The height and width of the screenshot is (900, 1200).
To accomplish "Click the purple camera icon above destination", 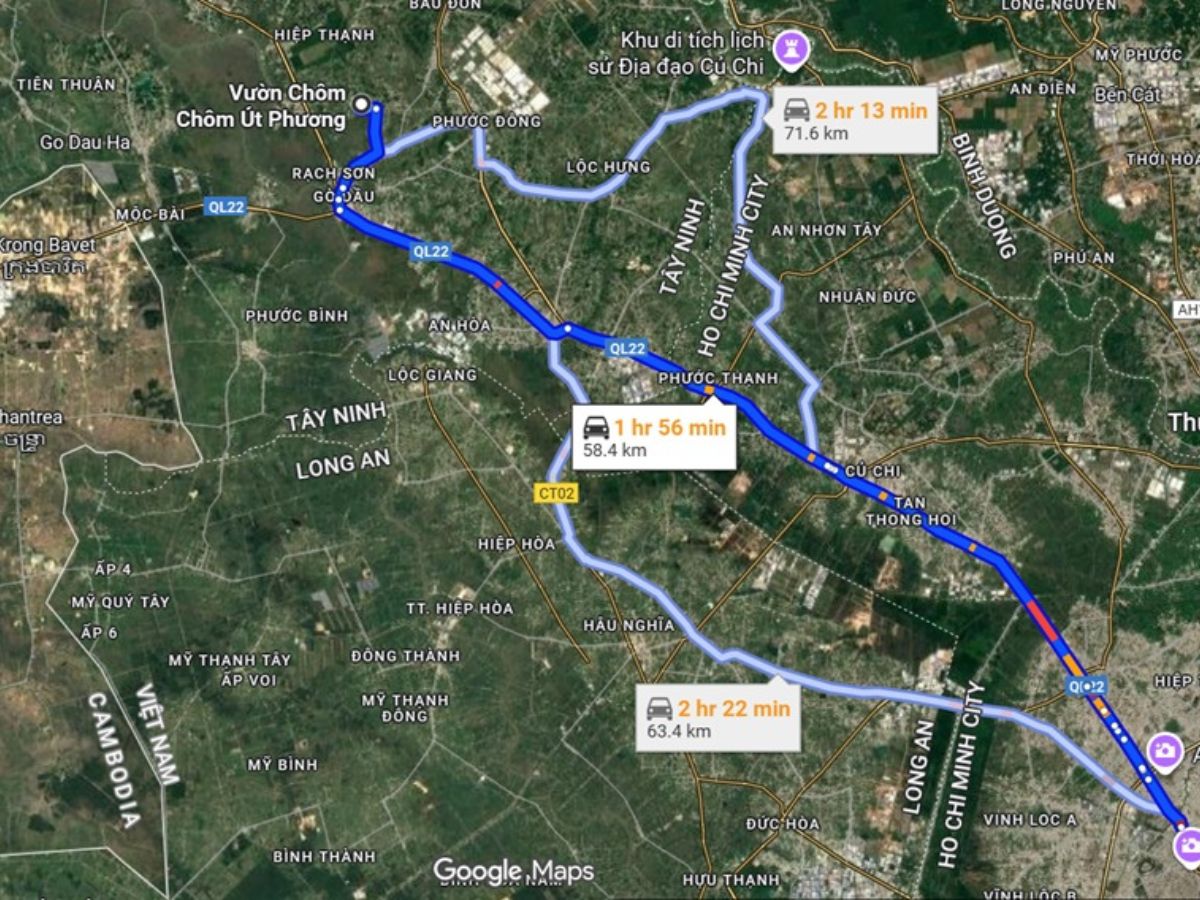I will tap(1165, 751).
